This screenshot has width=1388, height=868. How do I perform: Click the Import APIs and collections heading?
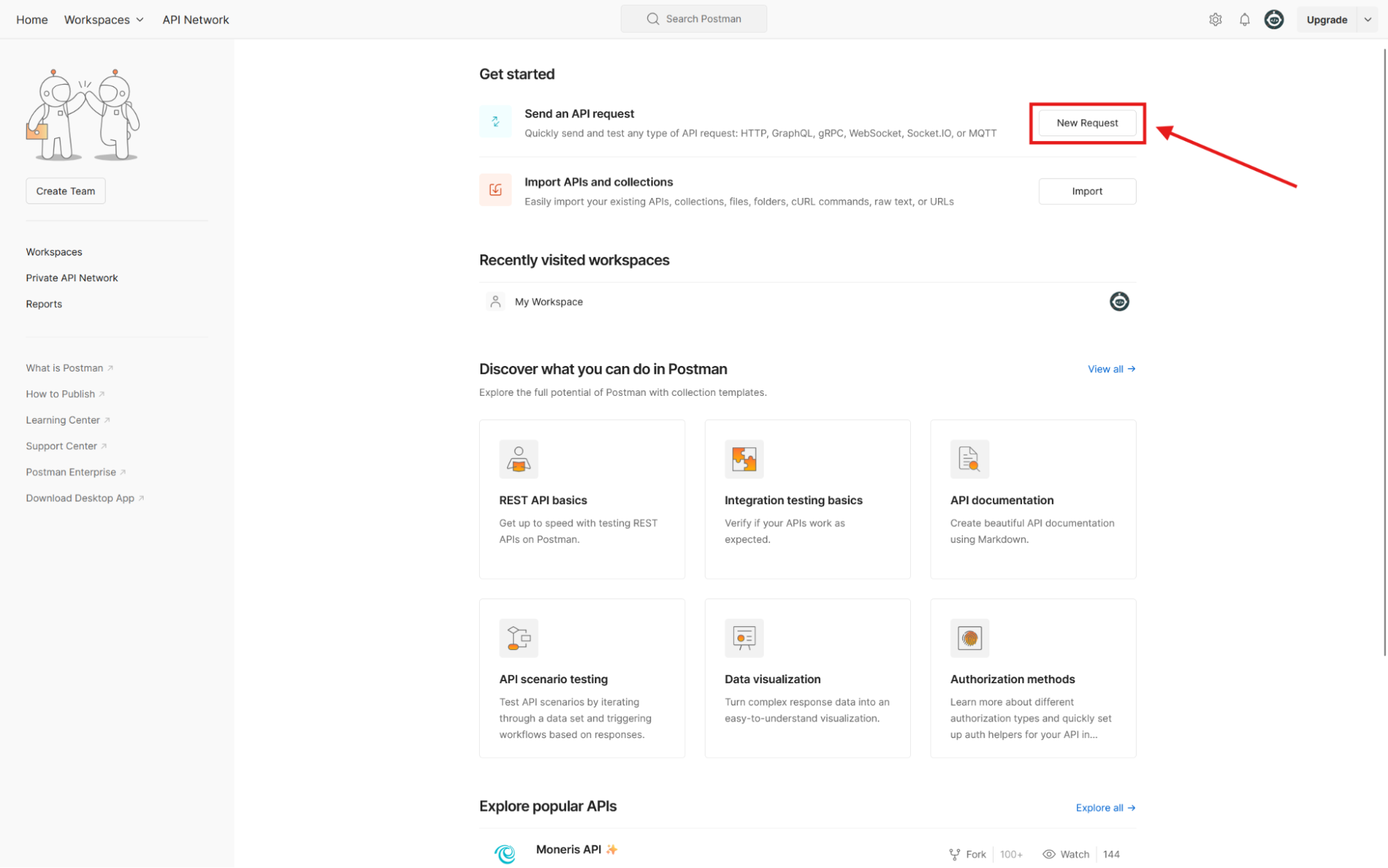point(599,182)
